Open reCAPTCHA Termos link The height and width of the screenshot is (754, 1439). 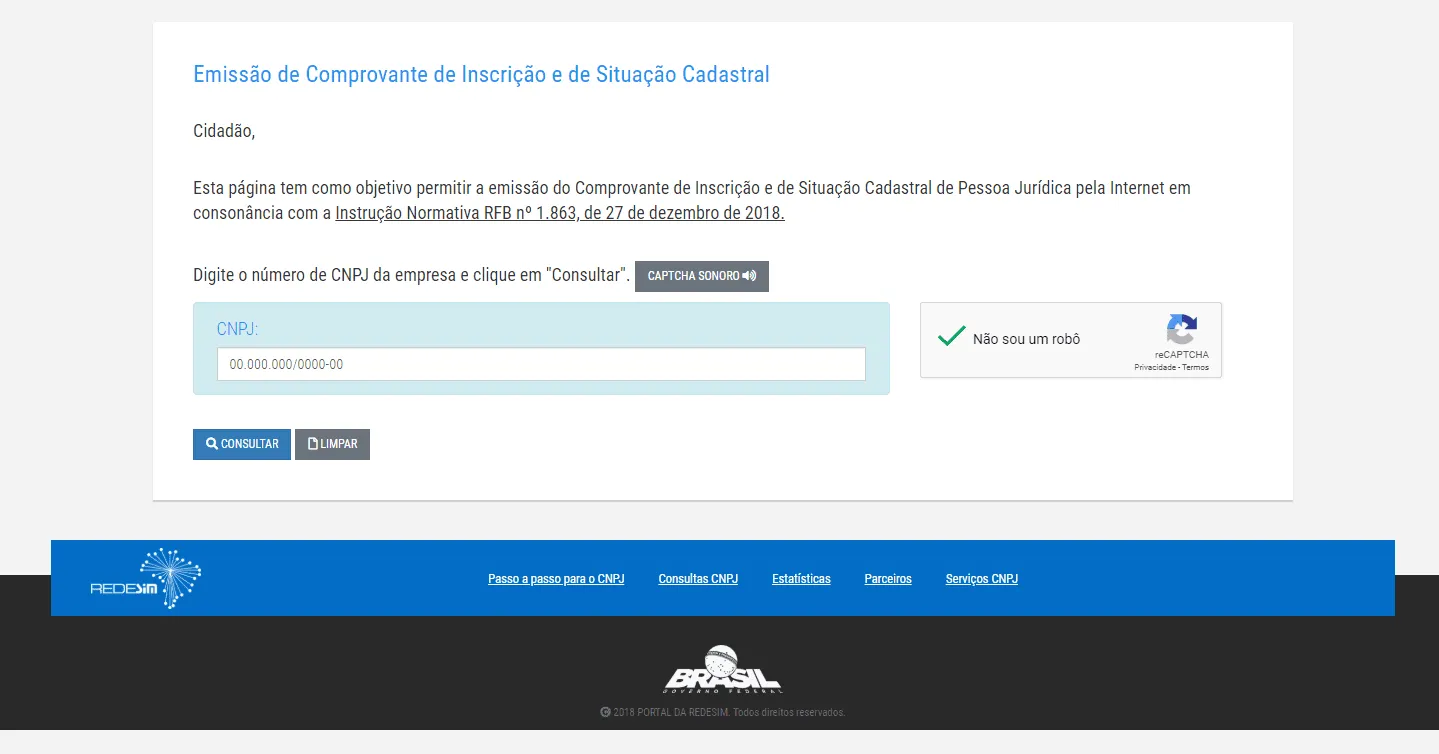pyautogui.click(x=1196, y=367)
